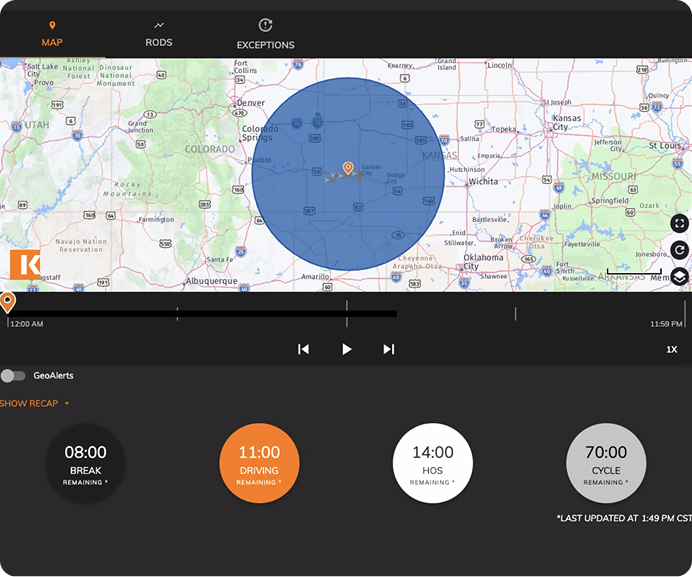The image size is (692, 577).
Task: Change the 1X playback speed
Action: (x=672, y=350)
